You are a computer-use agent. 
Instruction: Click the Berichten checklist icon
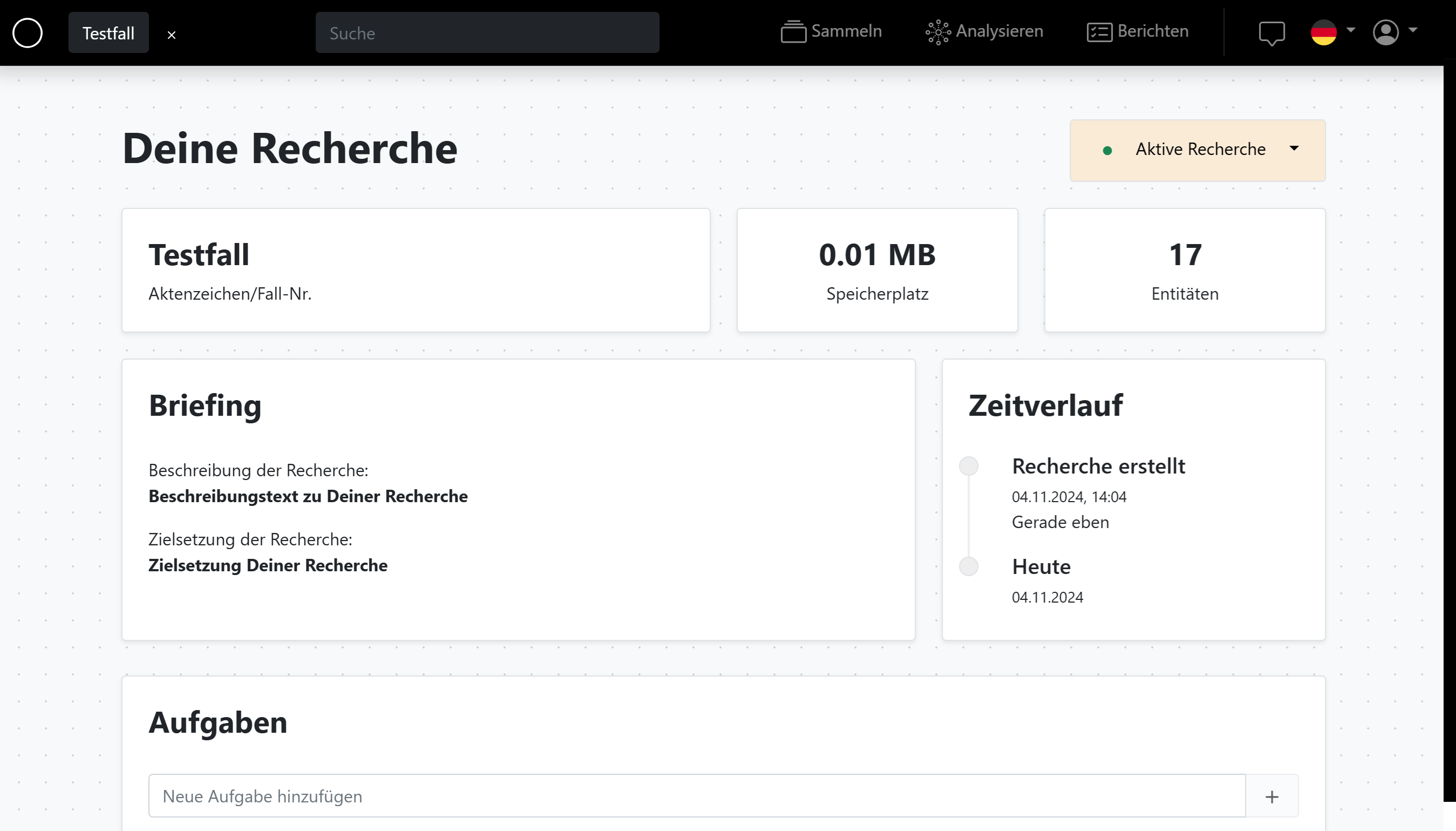1099,32
